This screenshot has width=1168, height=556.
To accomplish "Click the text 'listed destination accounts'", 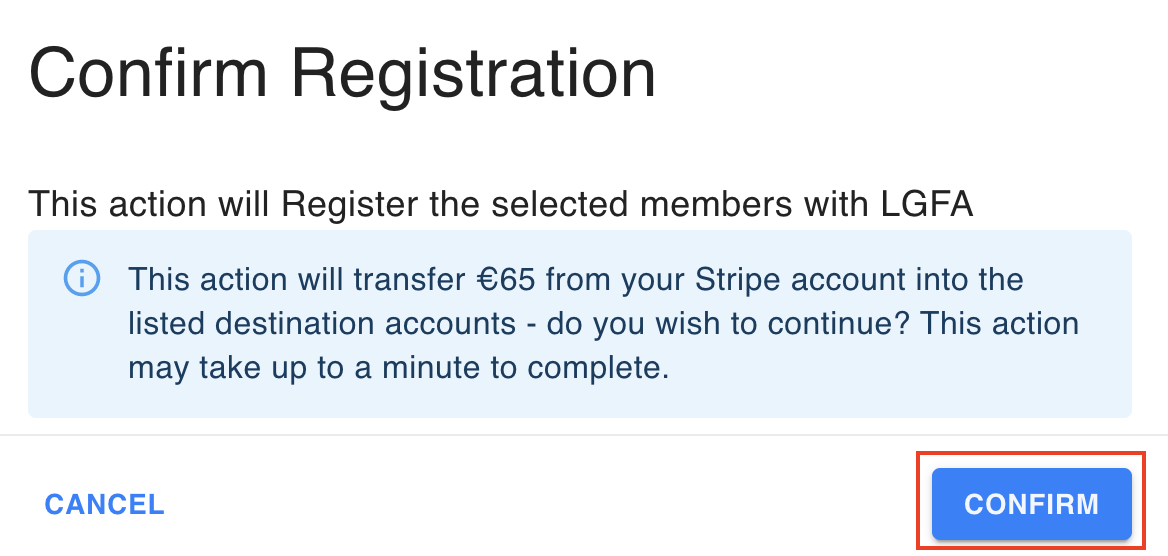I will 322,324.
